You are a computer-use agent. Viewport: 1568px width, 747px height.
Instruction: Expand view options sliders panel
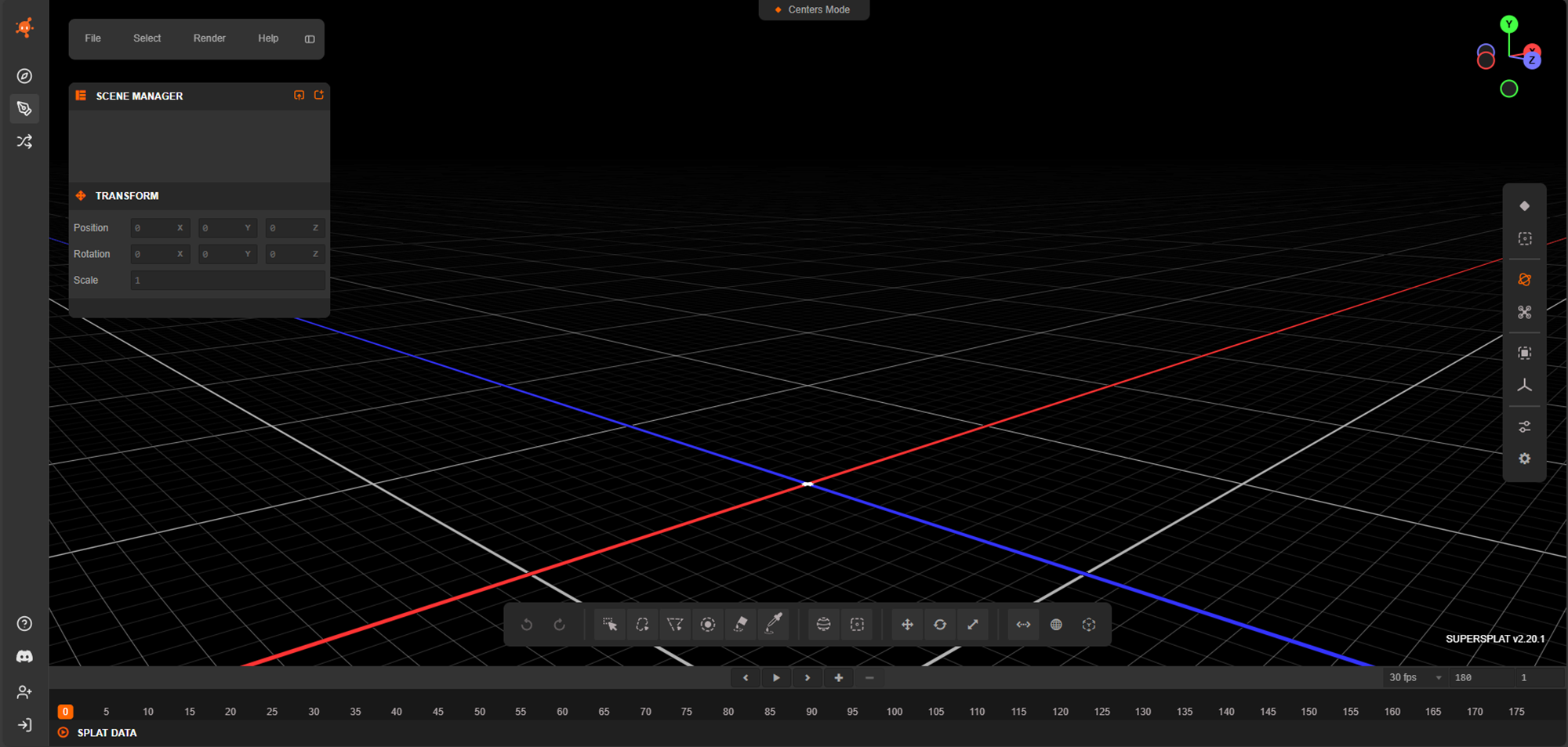(x=1524, y=427)
